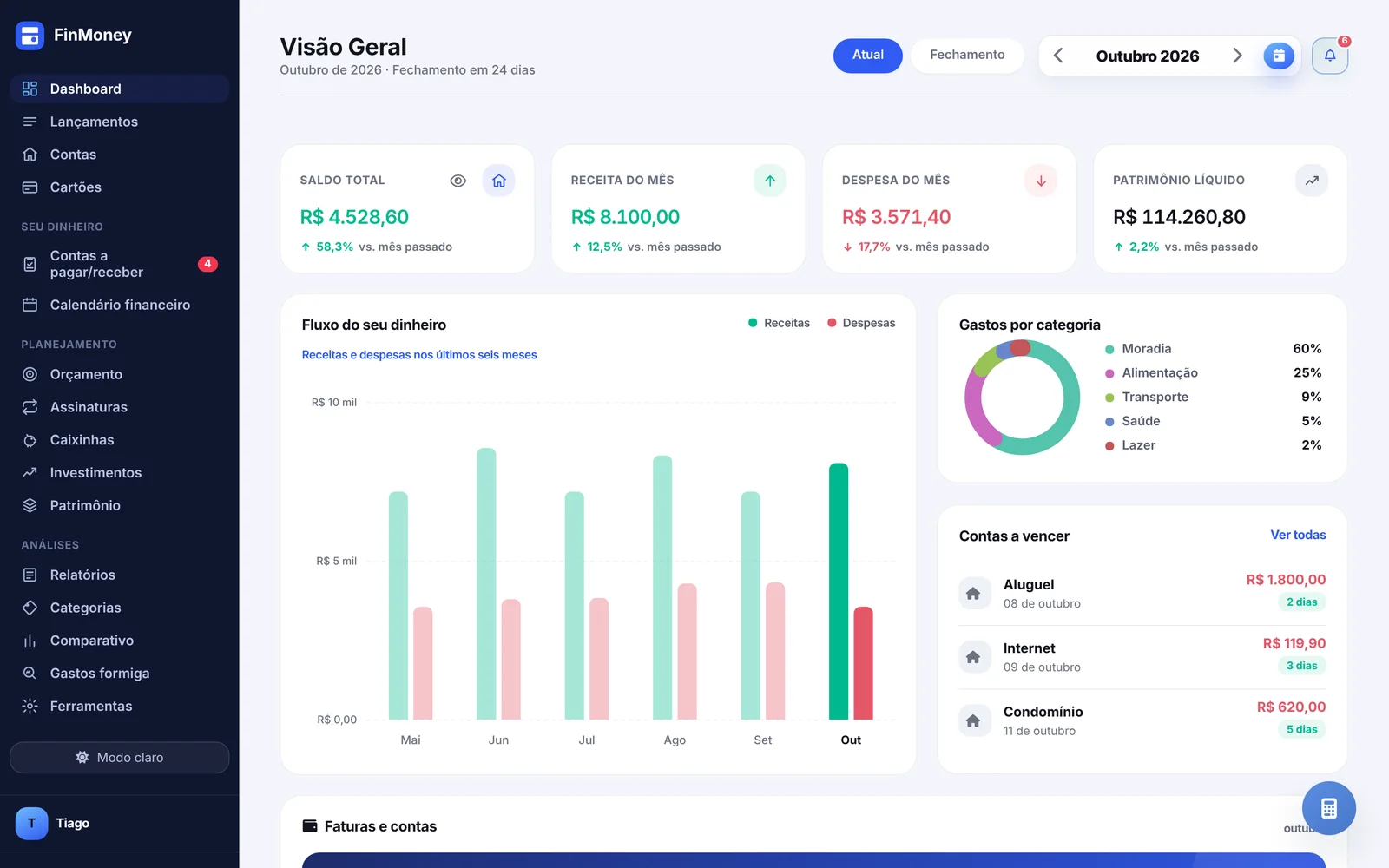Switch to Fechamento view
Viewport: 1389px width, 868px height.
pyautogui.click(x=967, y=56)
